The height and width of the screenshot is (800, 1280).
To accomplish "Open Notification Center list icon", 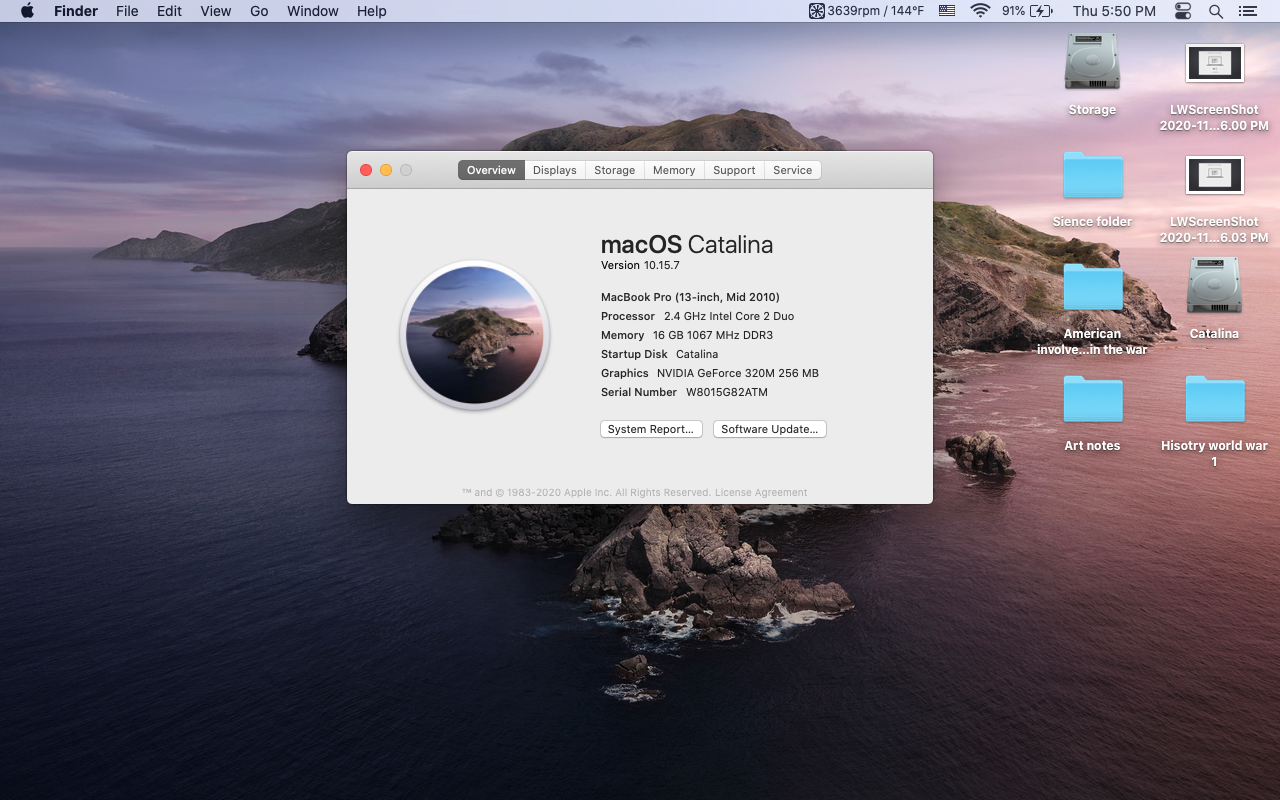I will coord(1247,11).
